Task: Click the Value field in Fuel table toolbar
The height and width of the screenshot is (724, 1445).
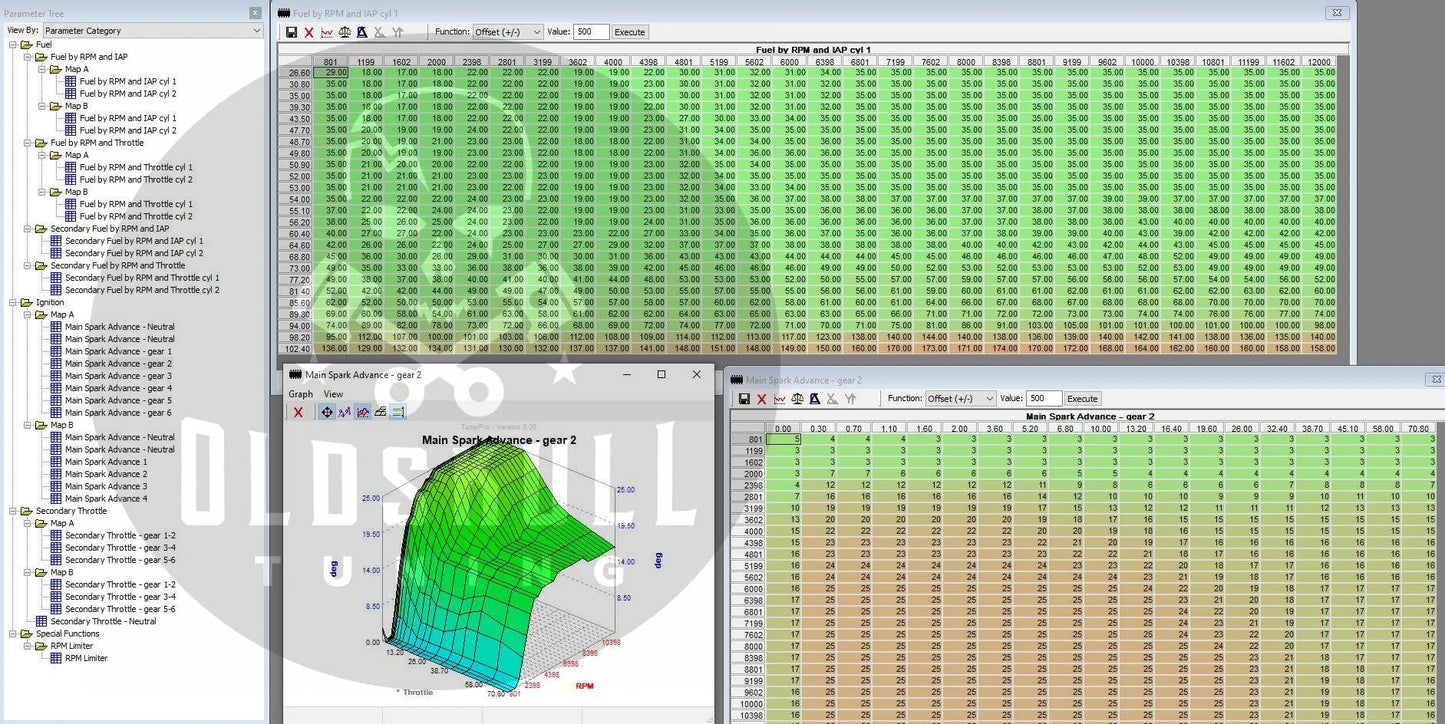Action: [x=590, y=32]
